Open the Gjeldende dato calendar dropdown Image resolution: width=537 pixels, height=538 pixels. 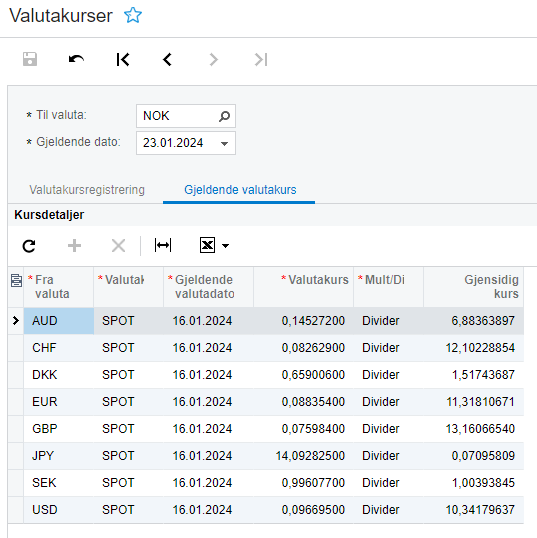coord(224,143)
